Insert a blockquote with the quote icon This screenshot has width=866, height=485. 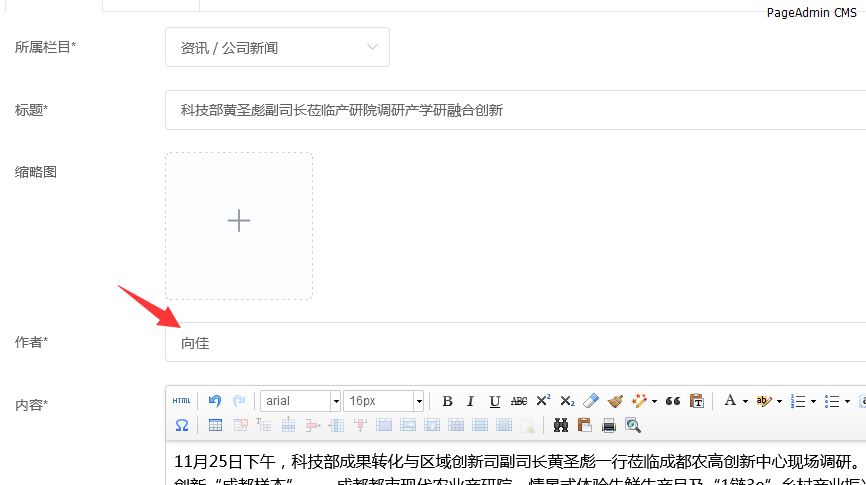[x=672, y=401]
